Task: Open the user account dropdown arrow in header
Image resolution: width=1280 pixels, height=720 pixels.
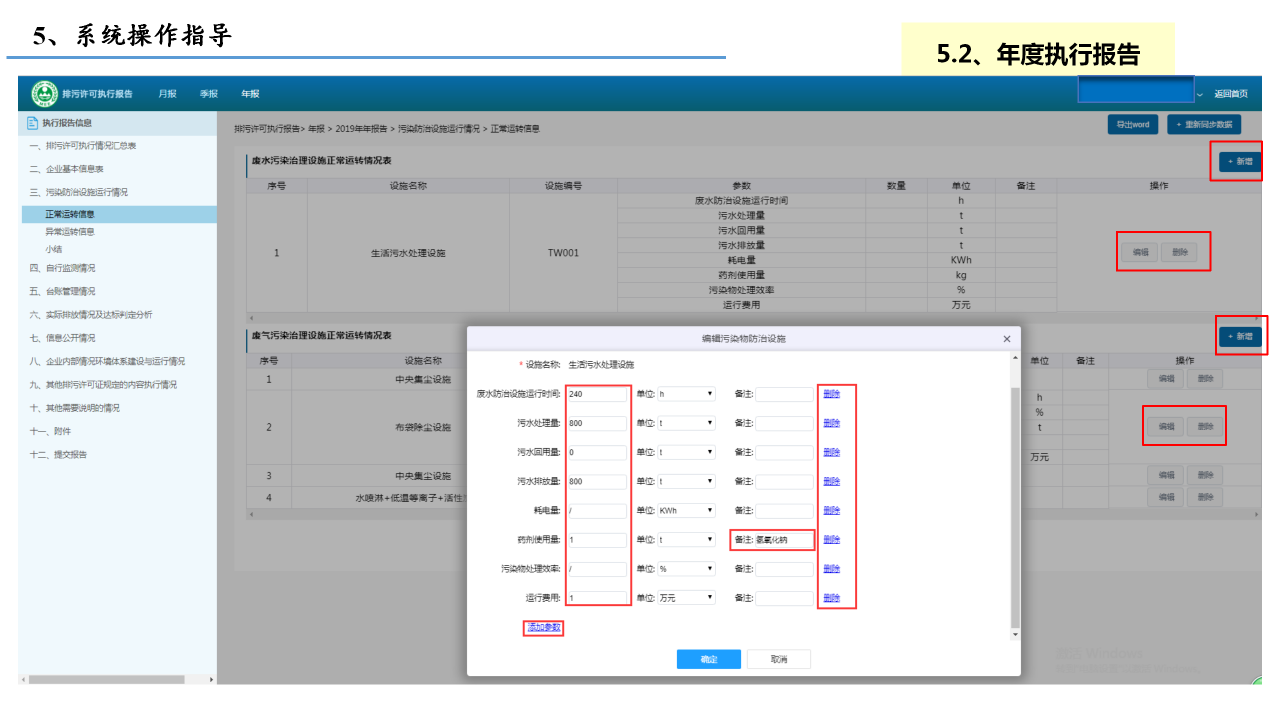Action: tap(1200, 94)
